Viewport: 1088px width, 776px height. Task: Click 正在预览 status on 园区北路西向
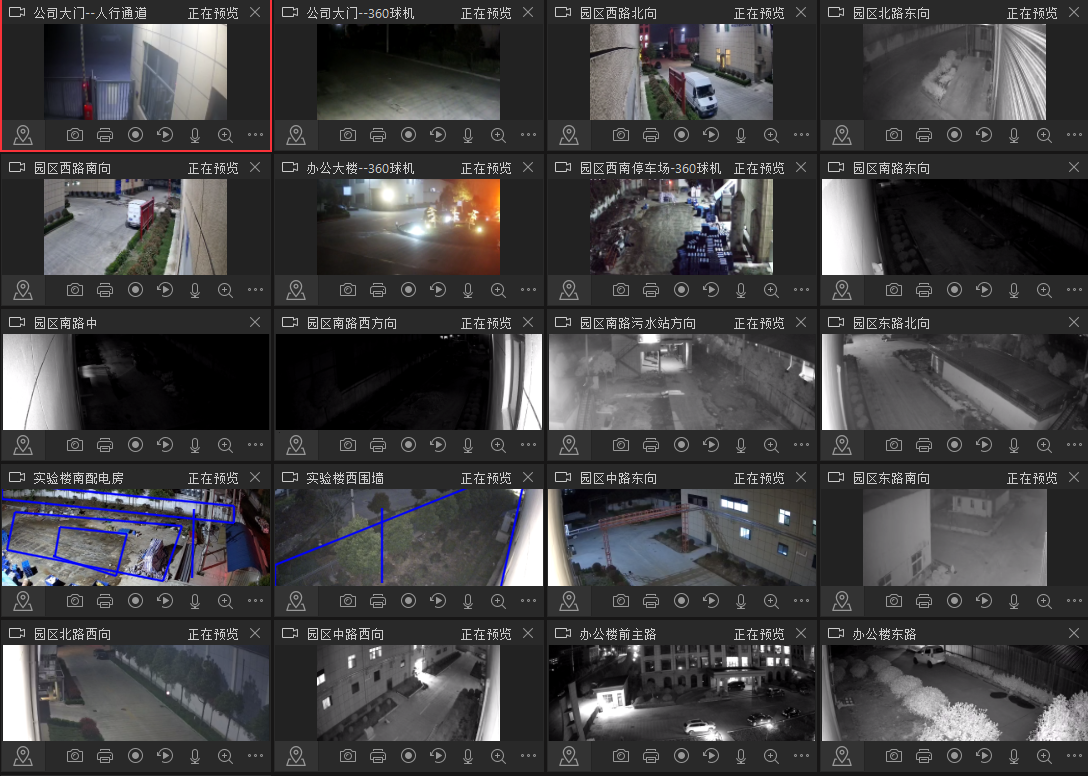(x=213, y=634)
